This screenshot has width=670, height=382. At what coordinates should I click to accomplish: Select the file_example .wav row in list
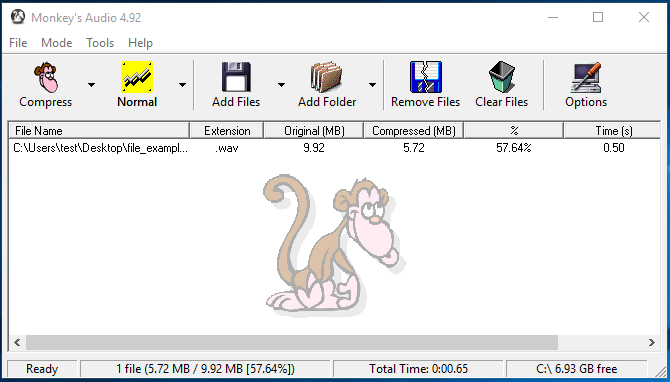335,148
